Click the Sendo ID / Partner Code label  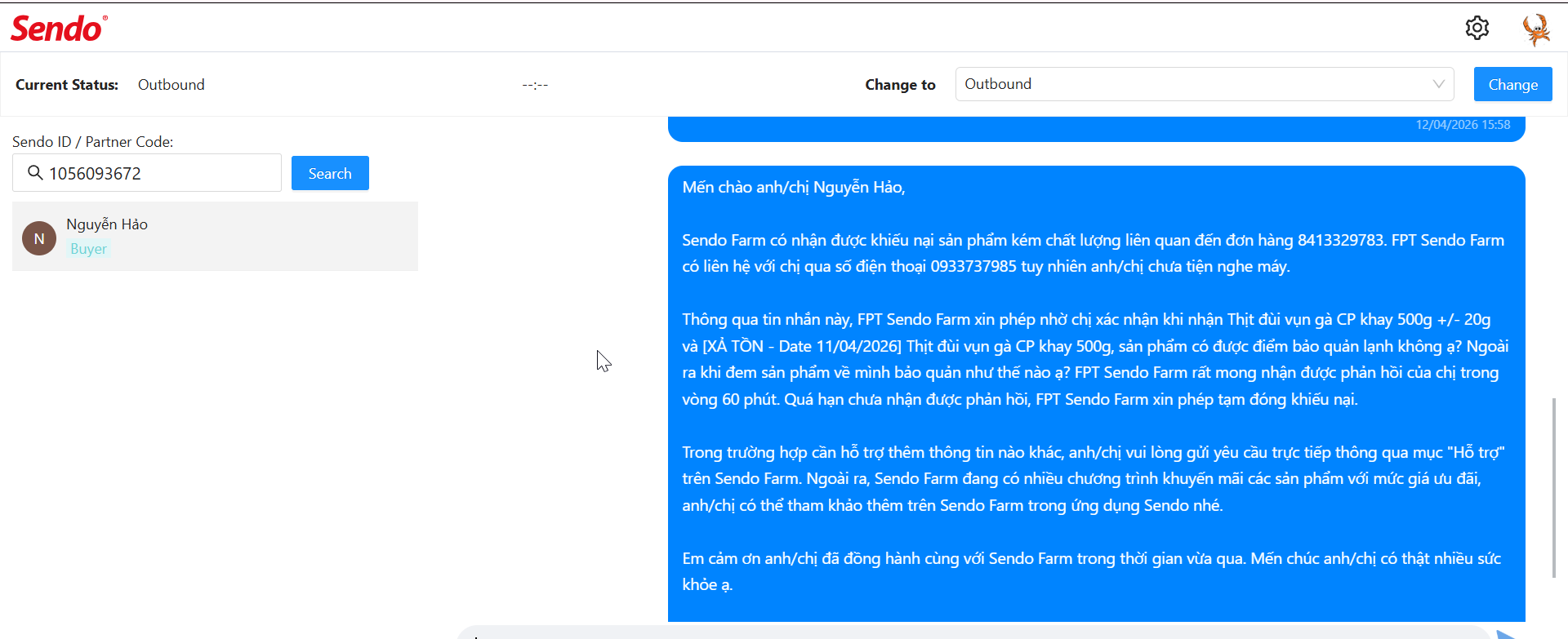92,142
